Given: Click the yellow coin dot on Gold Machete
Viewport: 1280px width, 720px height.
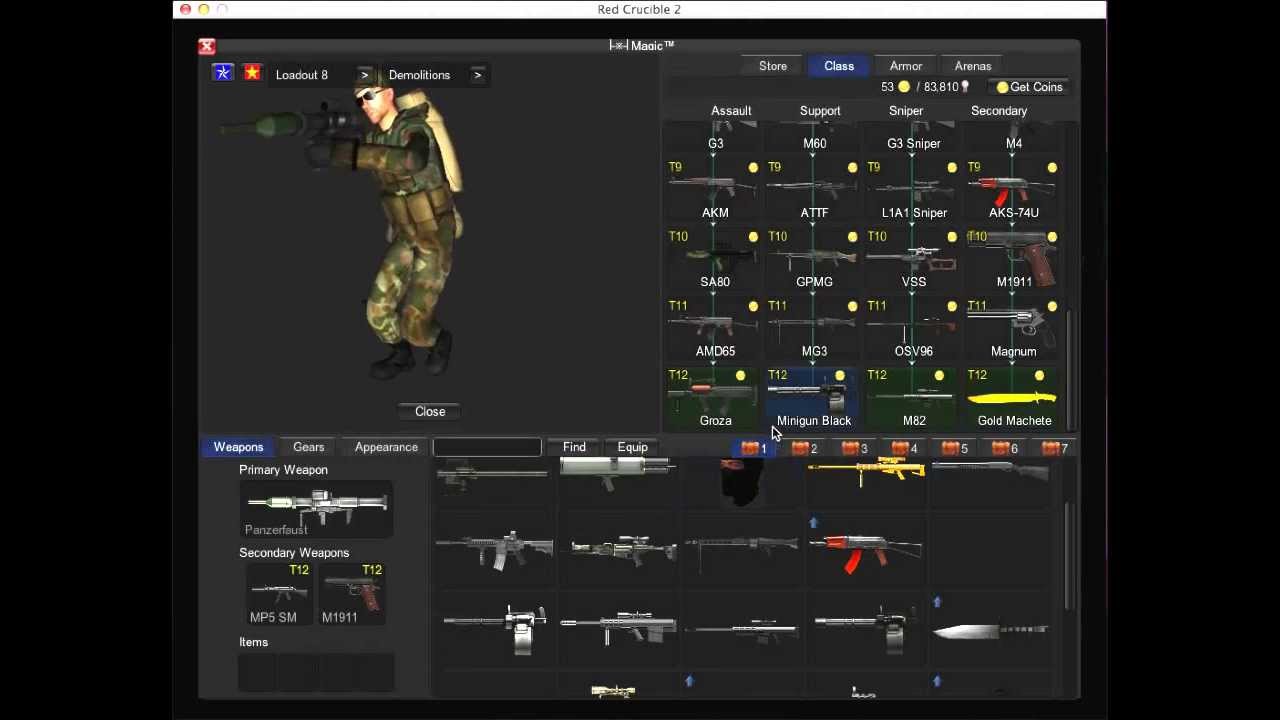Looking at the screenshot, I should click(1039, 376).
